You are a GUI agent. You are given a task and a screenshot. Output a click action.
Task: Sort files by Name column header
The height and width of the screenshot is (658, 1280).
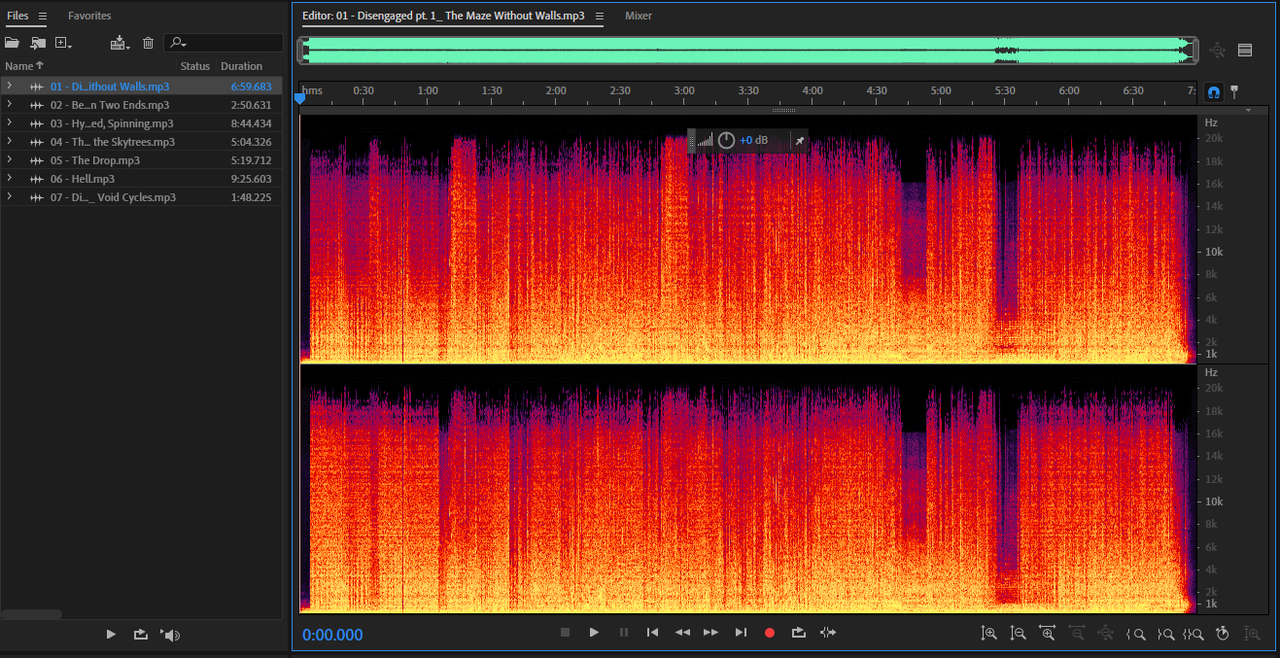click(x=25, y=66)
